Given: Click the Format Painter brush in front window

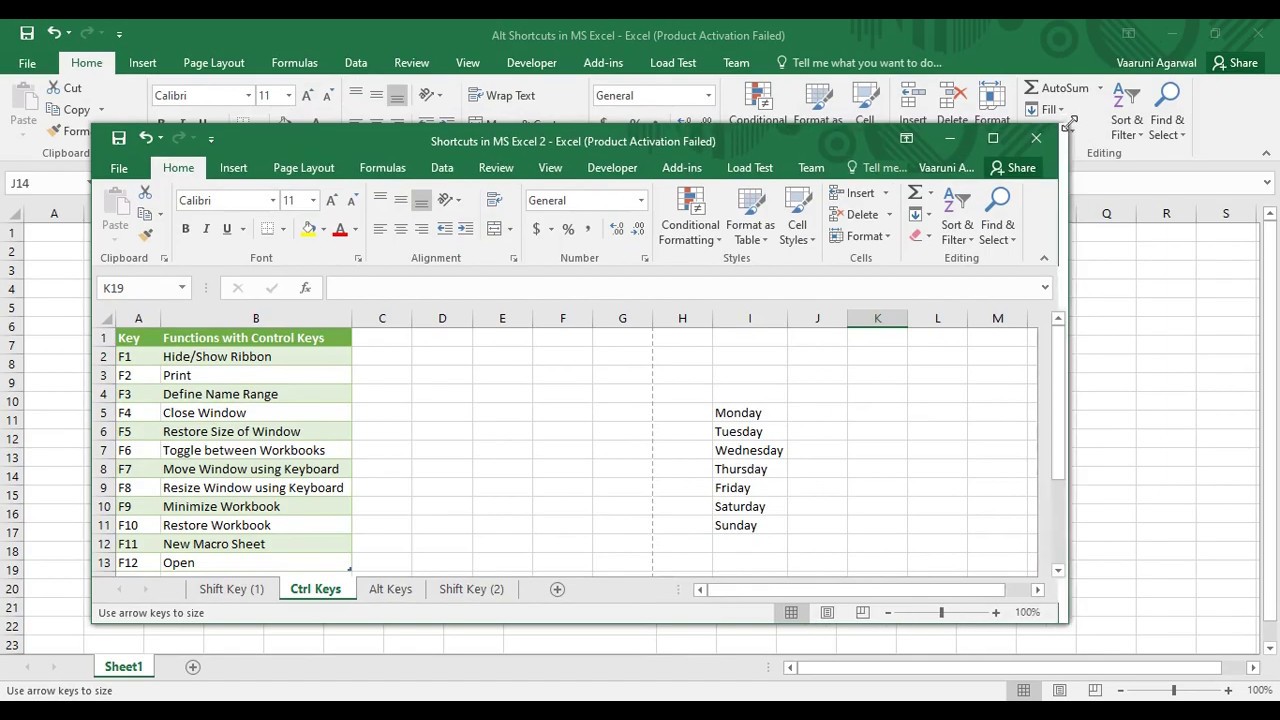Looking at the screenshot, I should point(145,235).
